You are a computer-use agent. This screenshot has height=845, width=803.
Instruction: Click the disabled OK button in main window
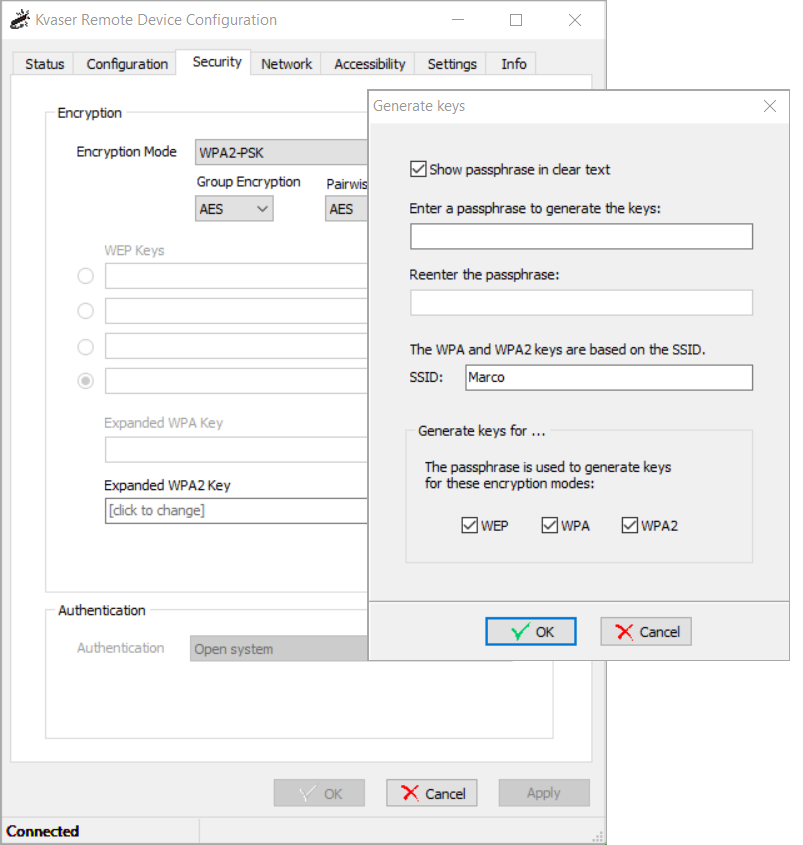click(319, 793)
